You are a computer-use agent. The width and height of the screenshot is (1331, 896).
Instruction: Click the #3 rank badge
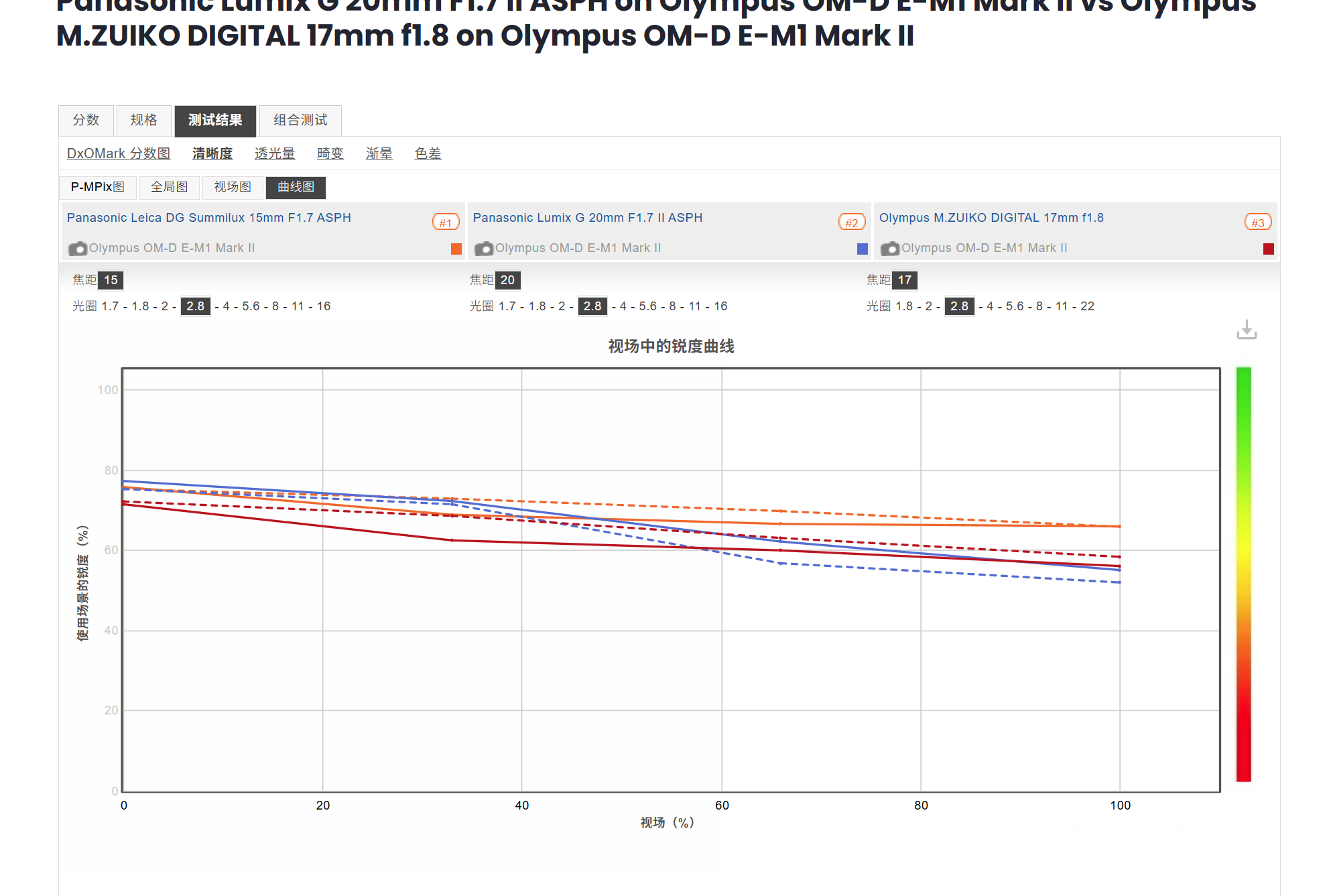pyautogui.click(x=1258, y=222)
